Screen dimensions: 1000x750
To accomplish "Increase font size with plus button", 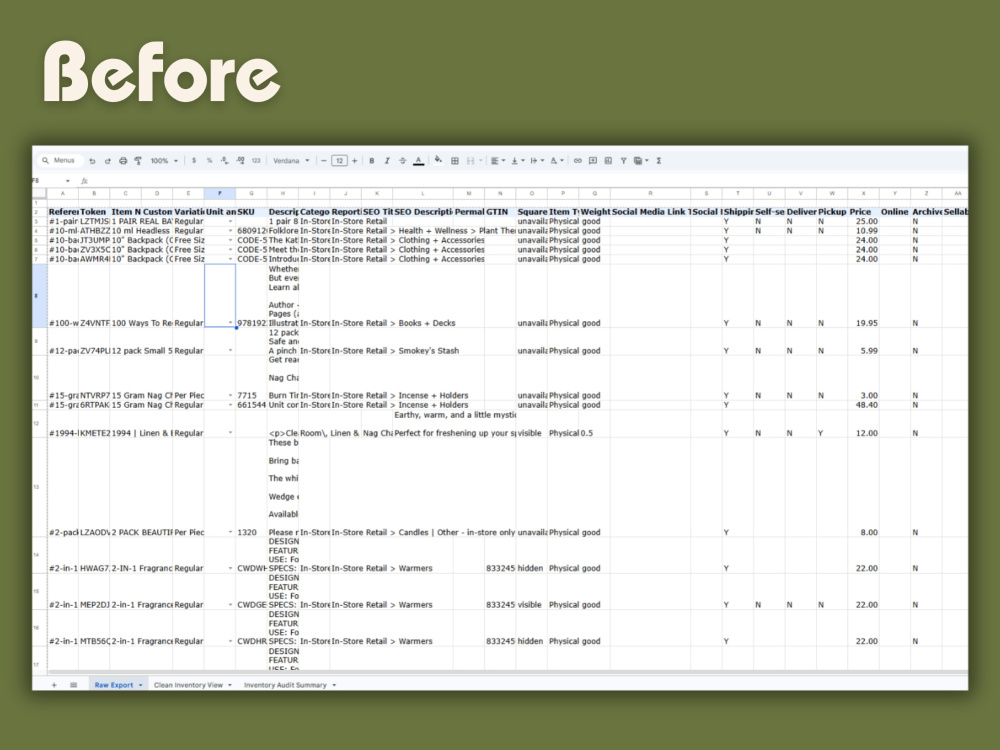I will click(355, 161).
